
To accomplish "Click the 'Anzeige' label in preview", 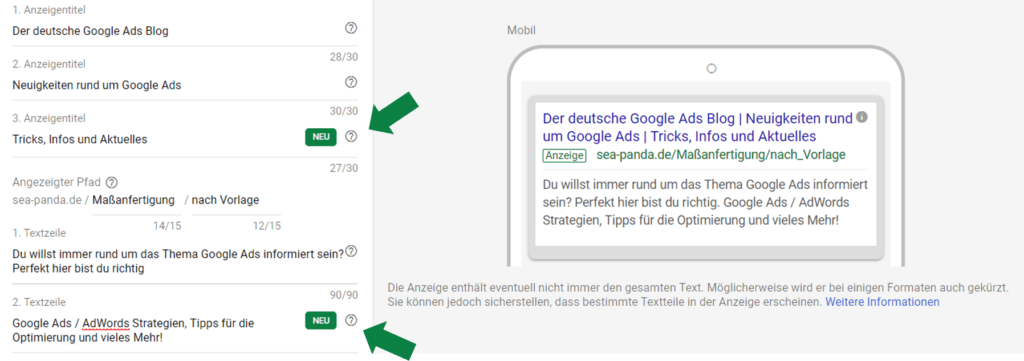I will tap(564, 155).
